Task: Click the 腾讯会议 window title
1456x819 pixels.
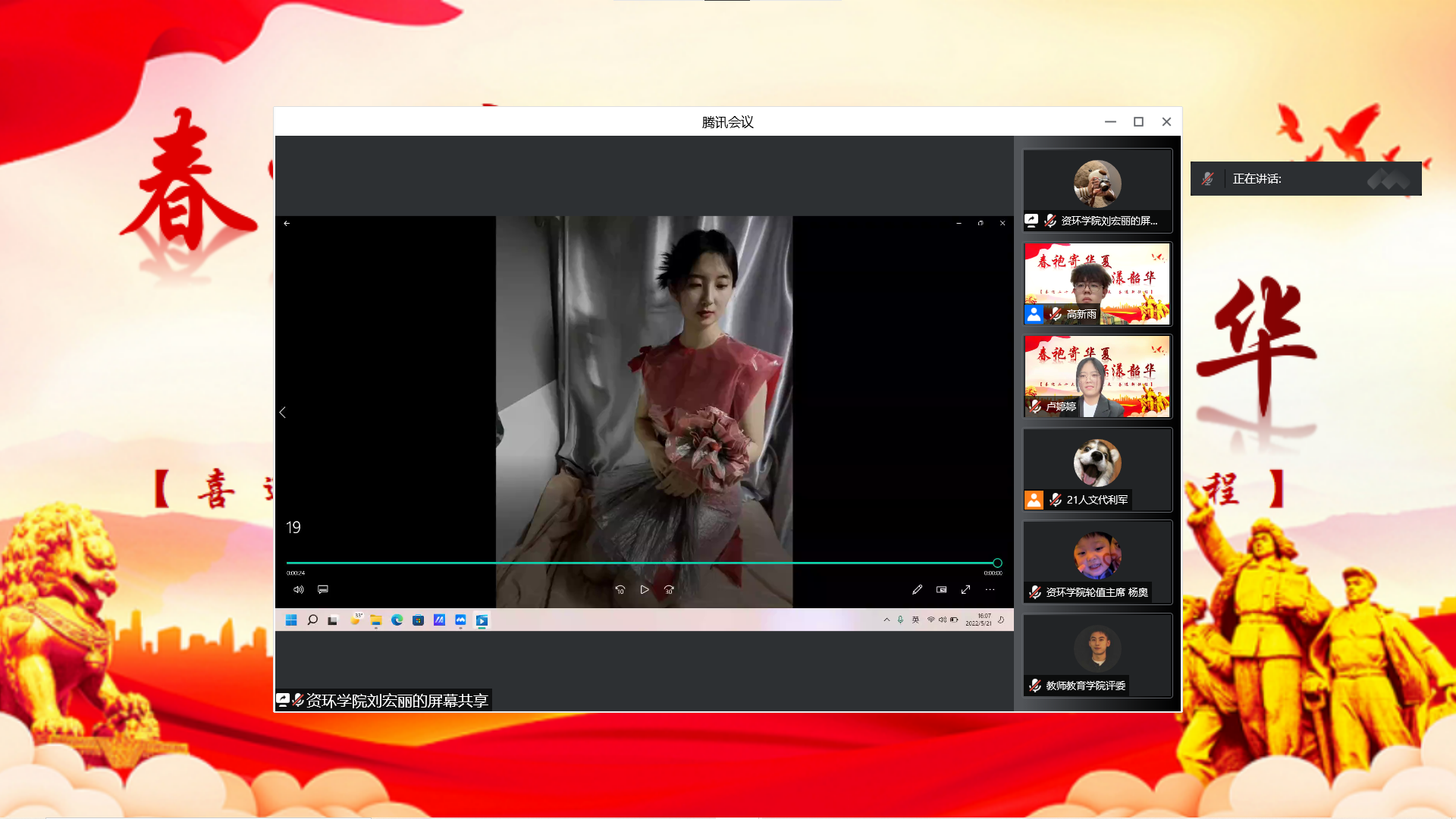Action: [x=727, y=122]
